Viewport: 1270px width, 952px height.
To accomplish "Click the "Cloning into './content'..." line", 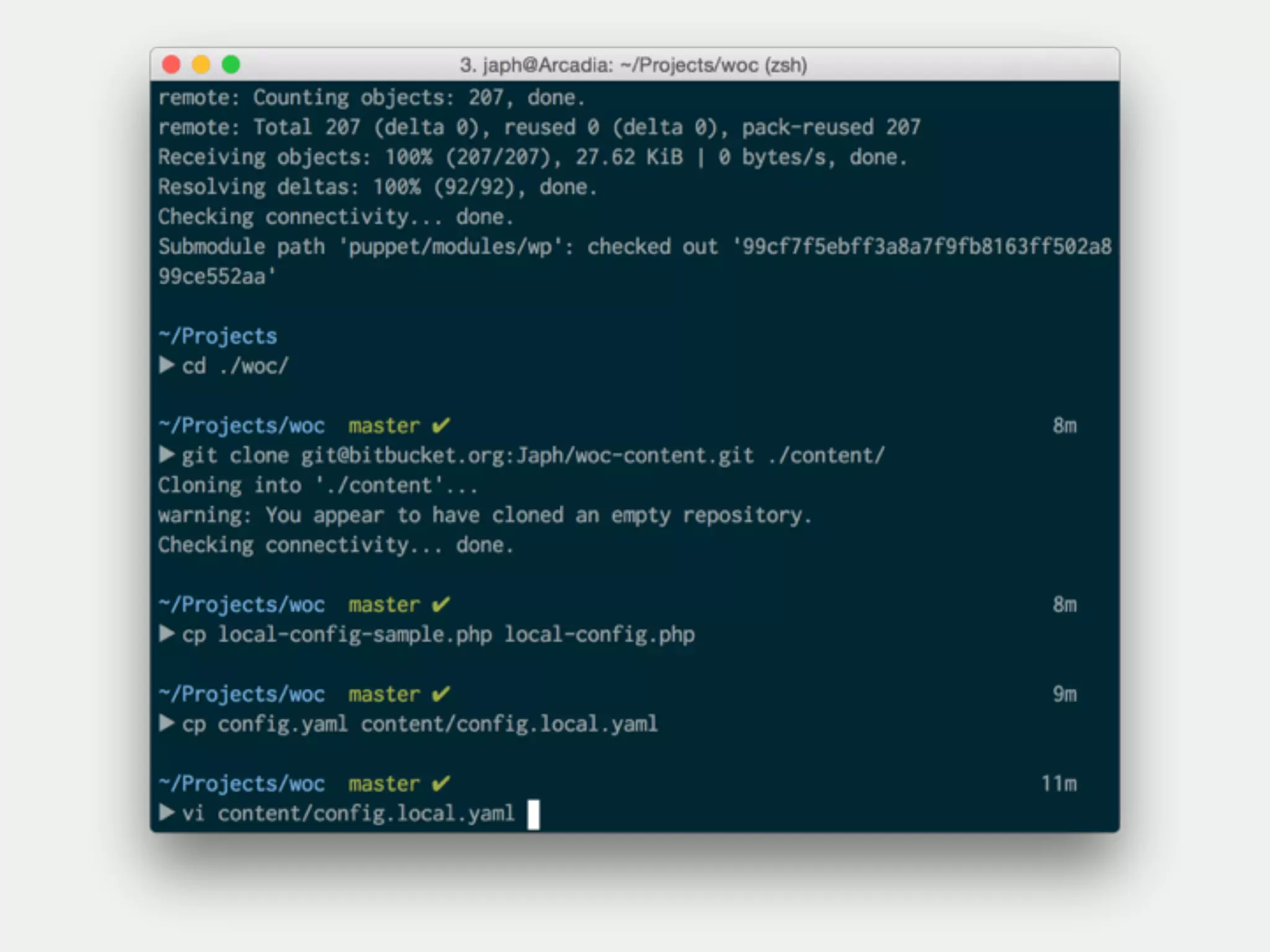I will pos(317,485).
